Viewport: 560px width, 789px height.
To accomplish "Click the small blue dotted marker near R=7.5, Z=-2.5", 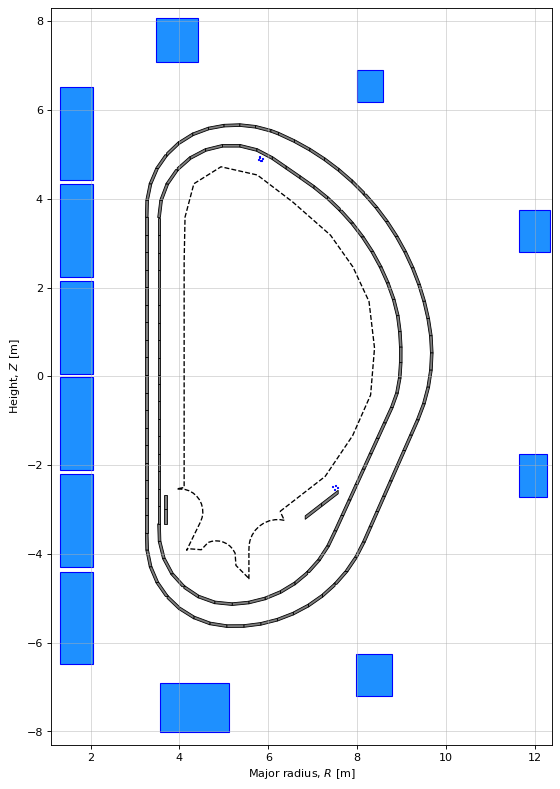I will click(335, 488).
